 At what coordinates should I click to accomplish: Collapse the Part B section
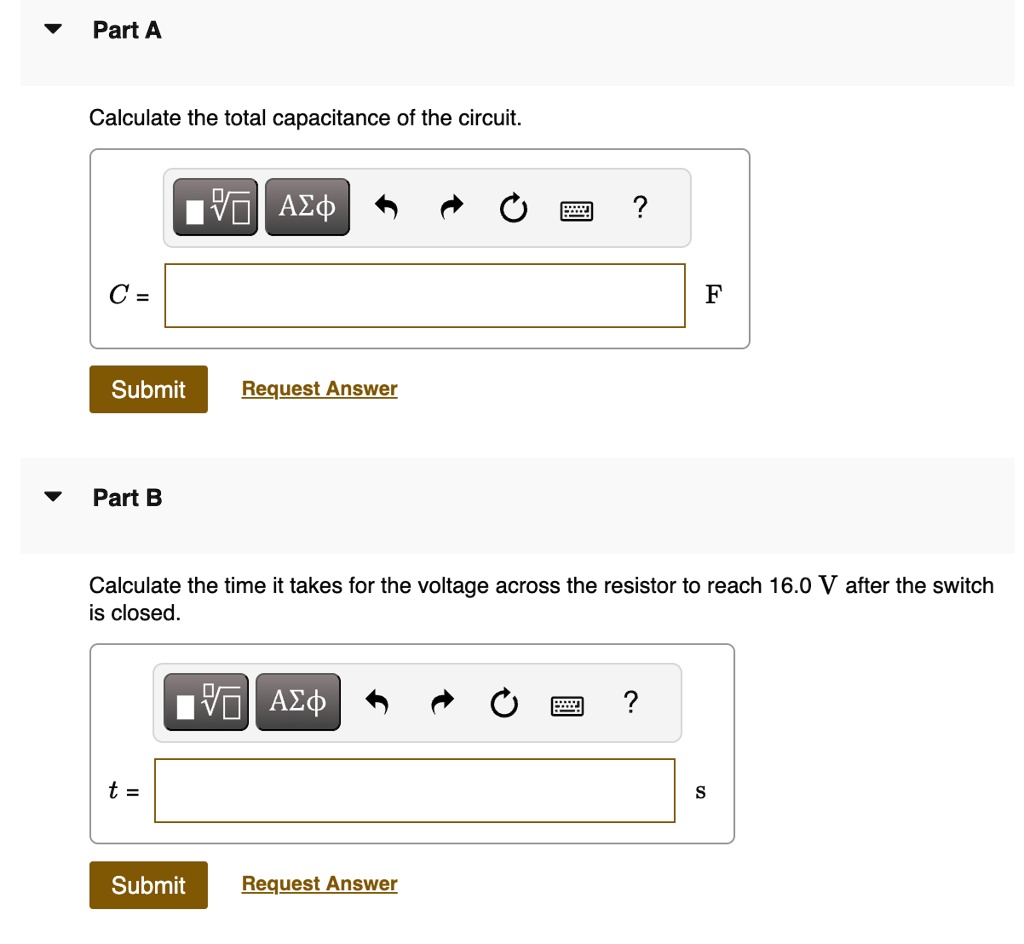52,496
